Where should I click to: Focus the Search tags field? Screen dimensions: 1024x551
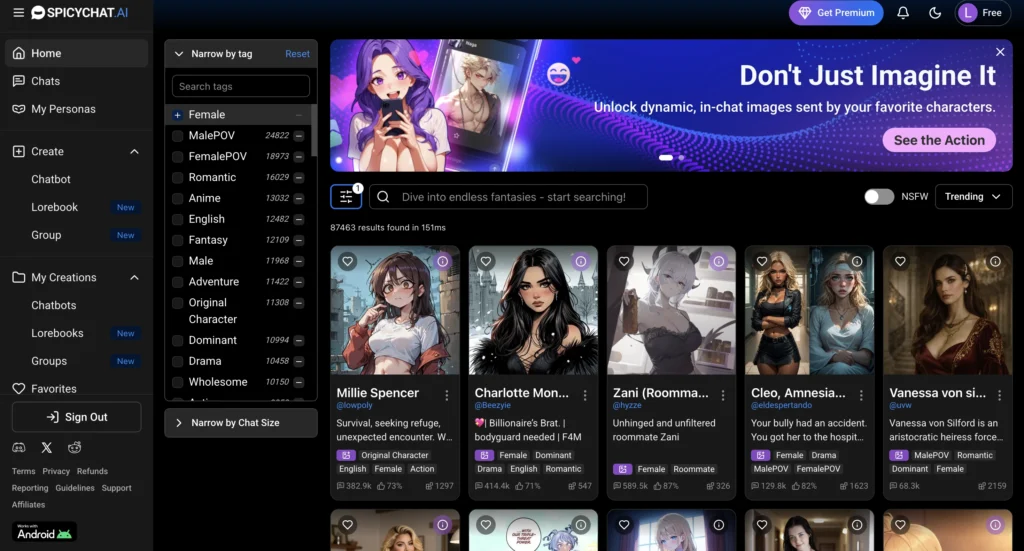(x=241, y=86)
